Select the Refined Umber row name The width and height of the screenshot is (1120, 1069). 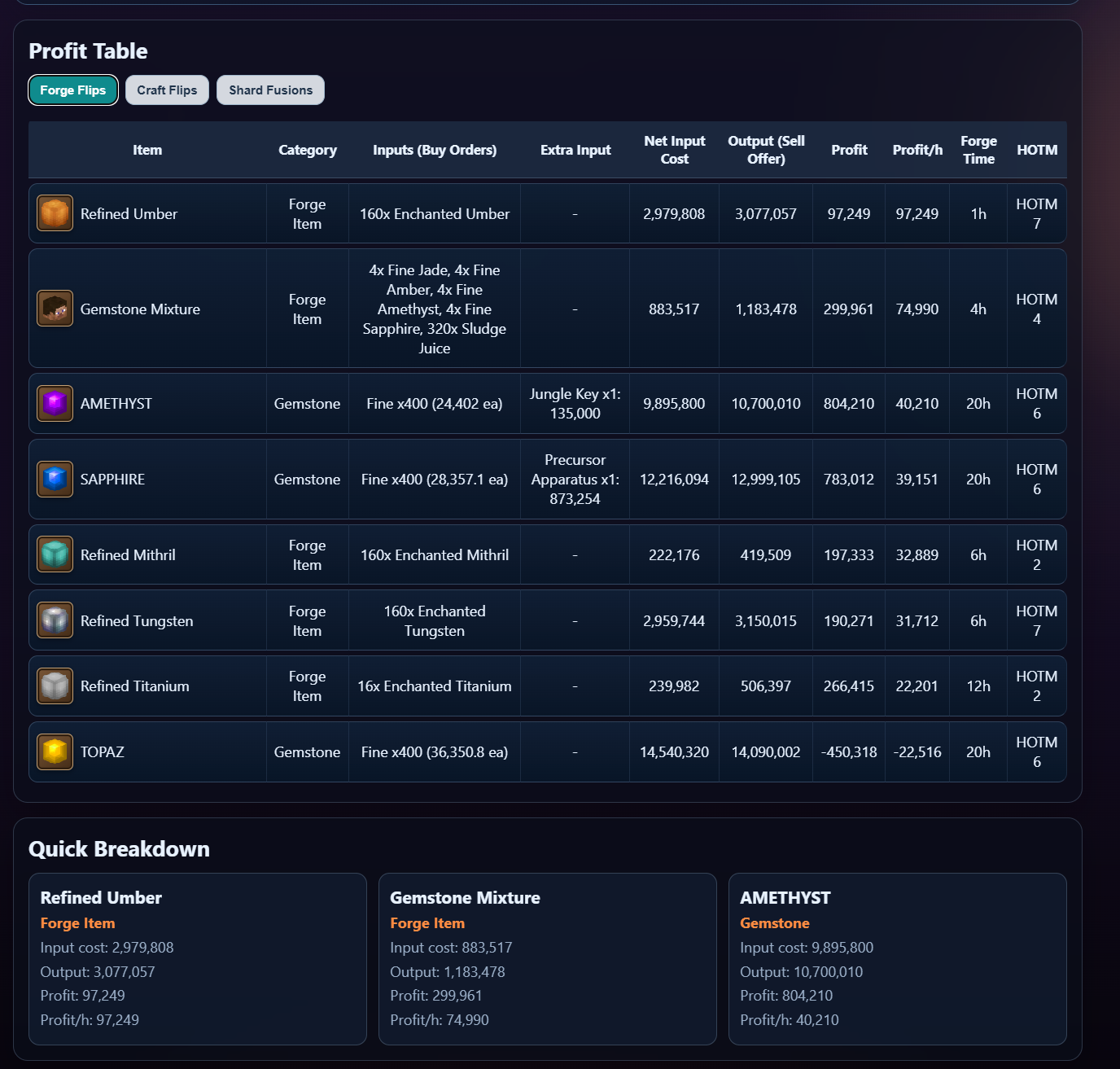129,213
